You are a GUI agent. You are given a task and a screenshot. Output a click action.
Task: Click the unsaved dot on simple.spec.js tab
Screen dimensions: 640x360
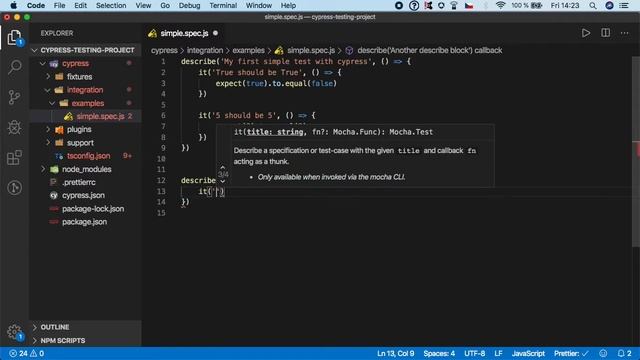click(x=216, y=33)
